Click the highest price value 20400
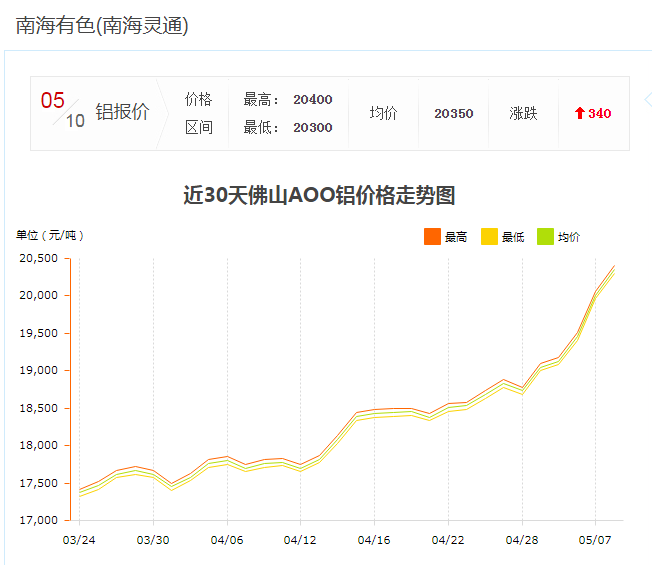This screenshot has height=565, width=652. pos(312,100)
